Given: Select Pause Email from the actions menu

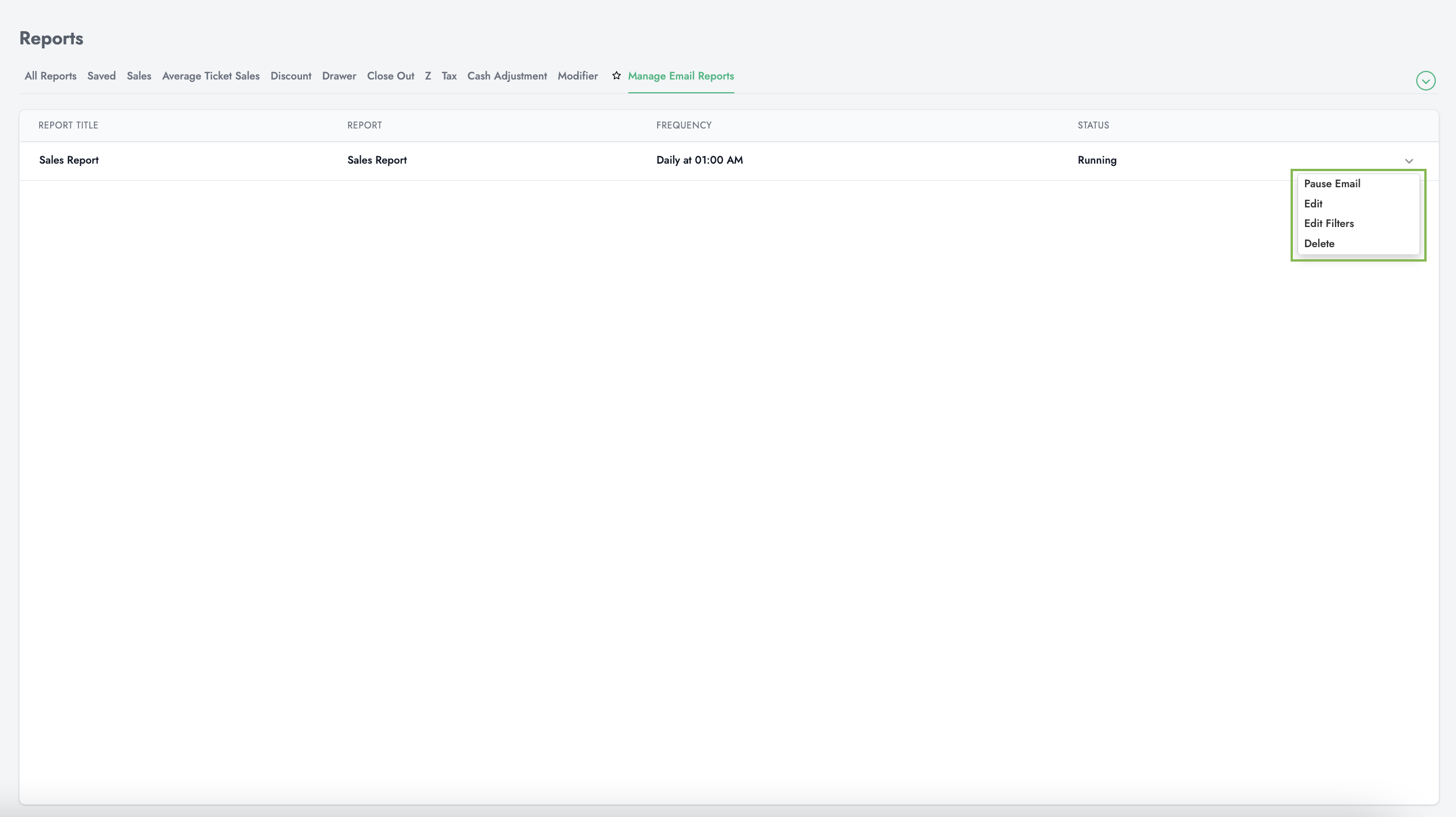Looking at the screenshot, I should (x=1331, y=183).
